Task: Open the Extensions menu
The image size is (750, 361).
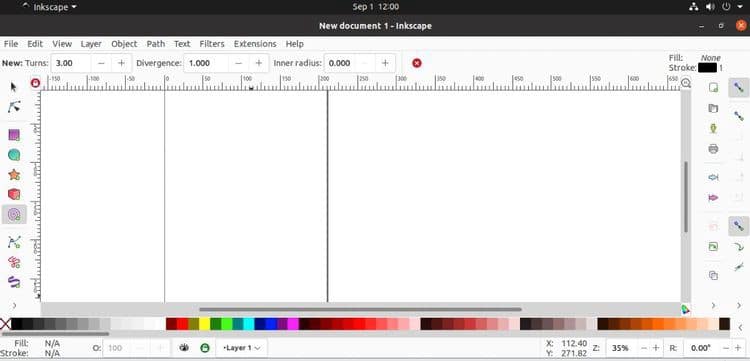Action: point(255,44)
